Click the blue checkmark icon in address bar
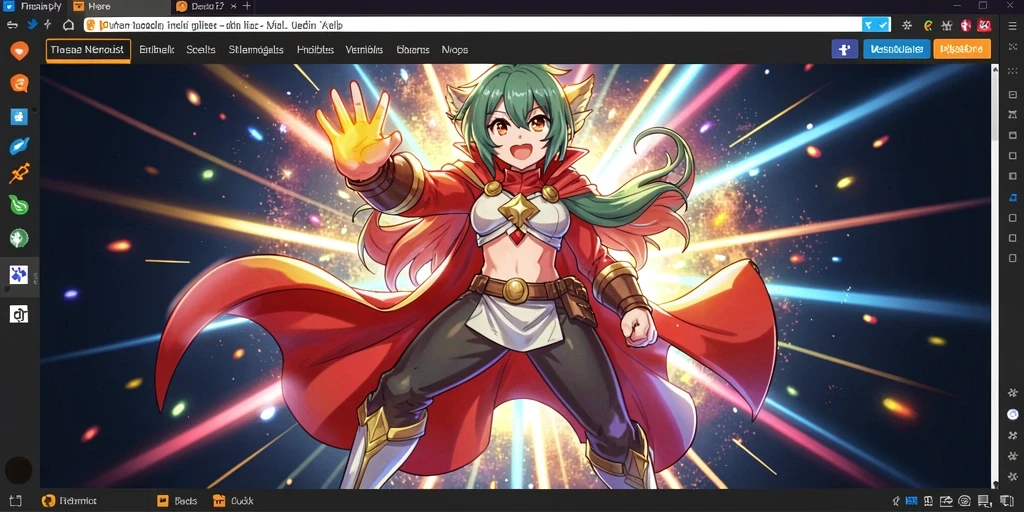Viewport: 1024px width, 512px height. click(x=883, y=25)
